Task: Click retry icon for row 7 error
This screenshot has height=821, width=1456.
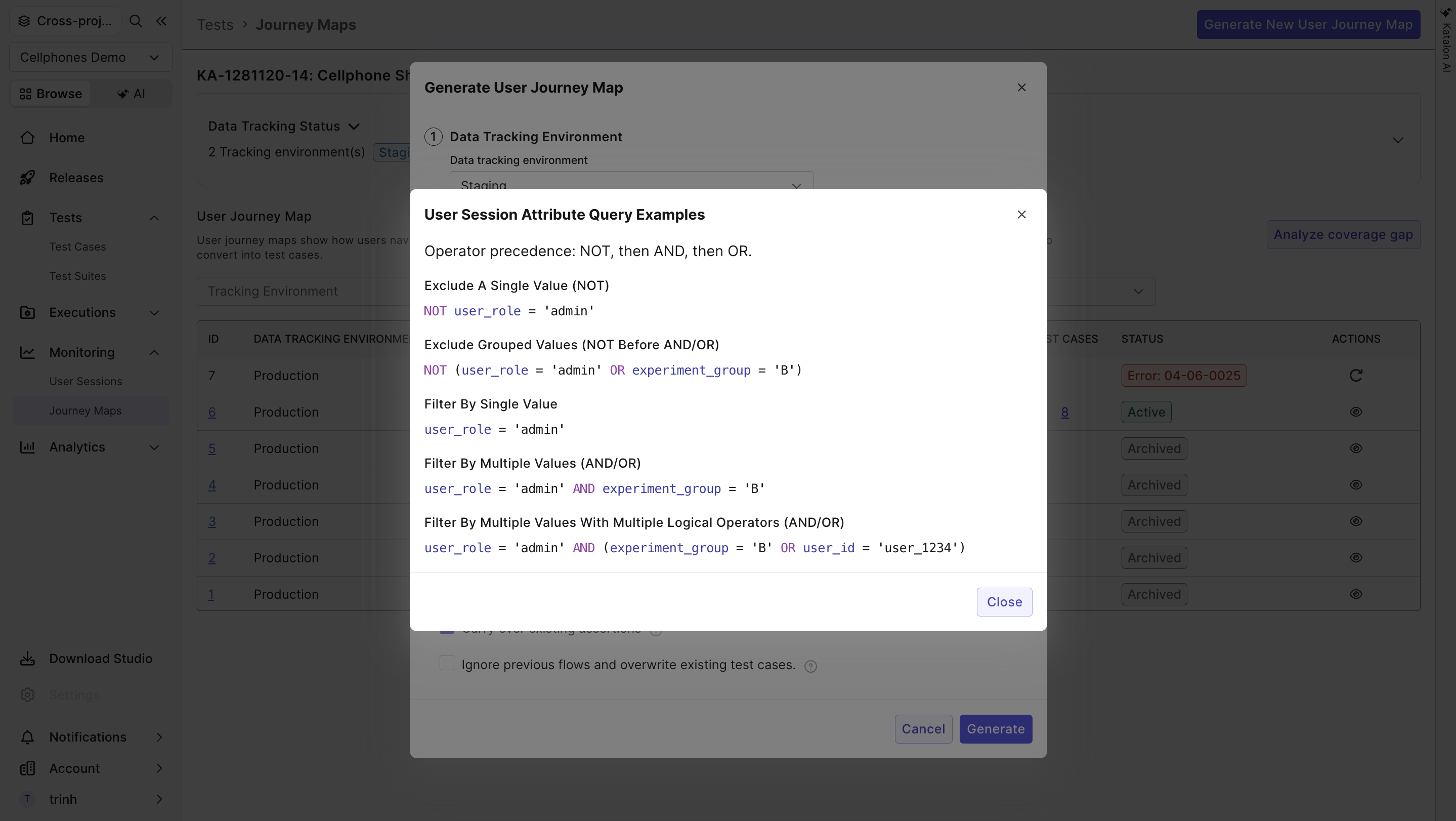Action: pos(1356,376)
